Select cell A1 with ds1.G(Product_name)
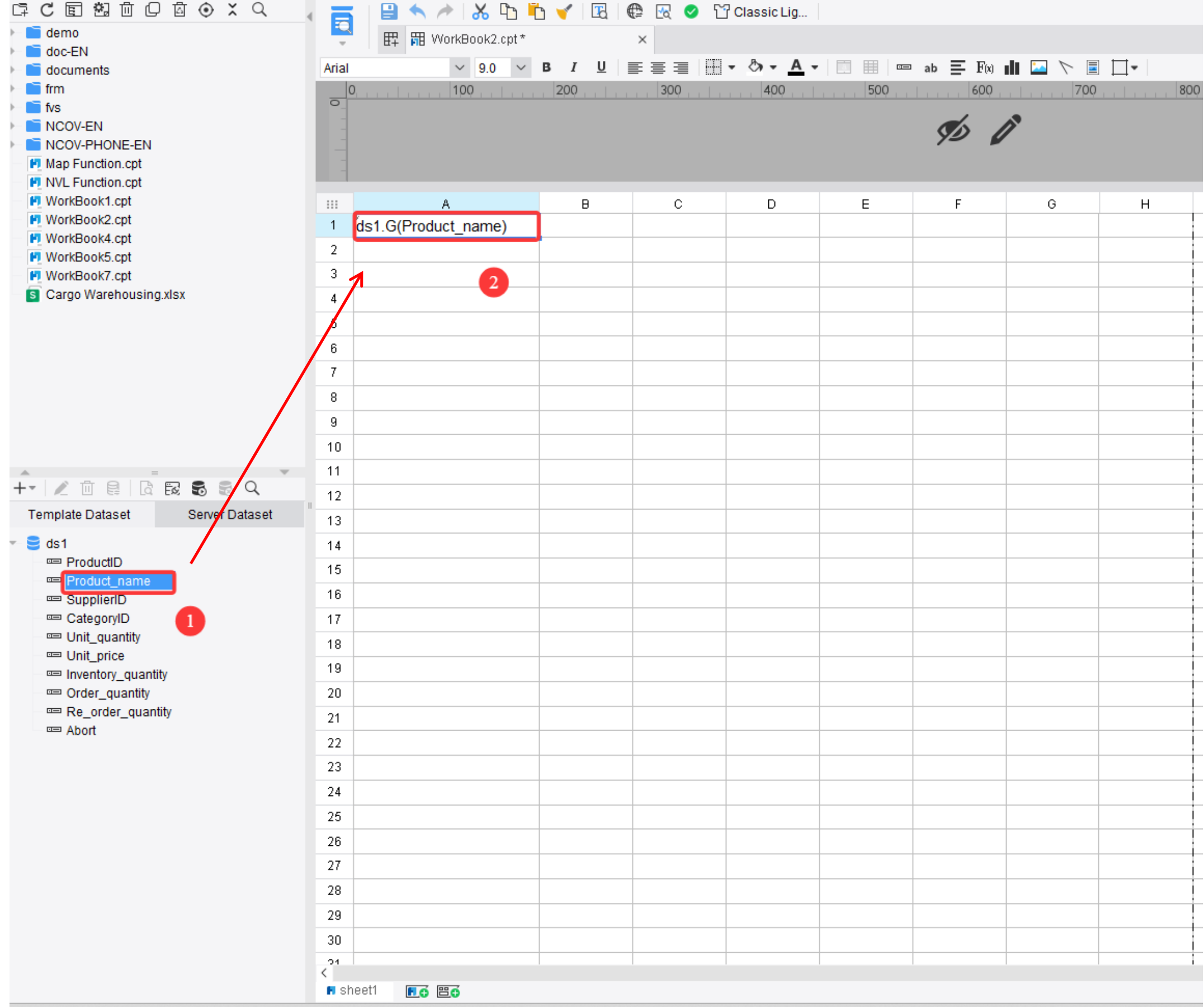The image size is (1204, 1007). (x=447, y=226)
